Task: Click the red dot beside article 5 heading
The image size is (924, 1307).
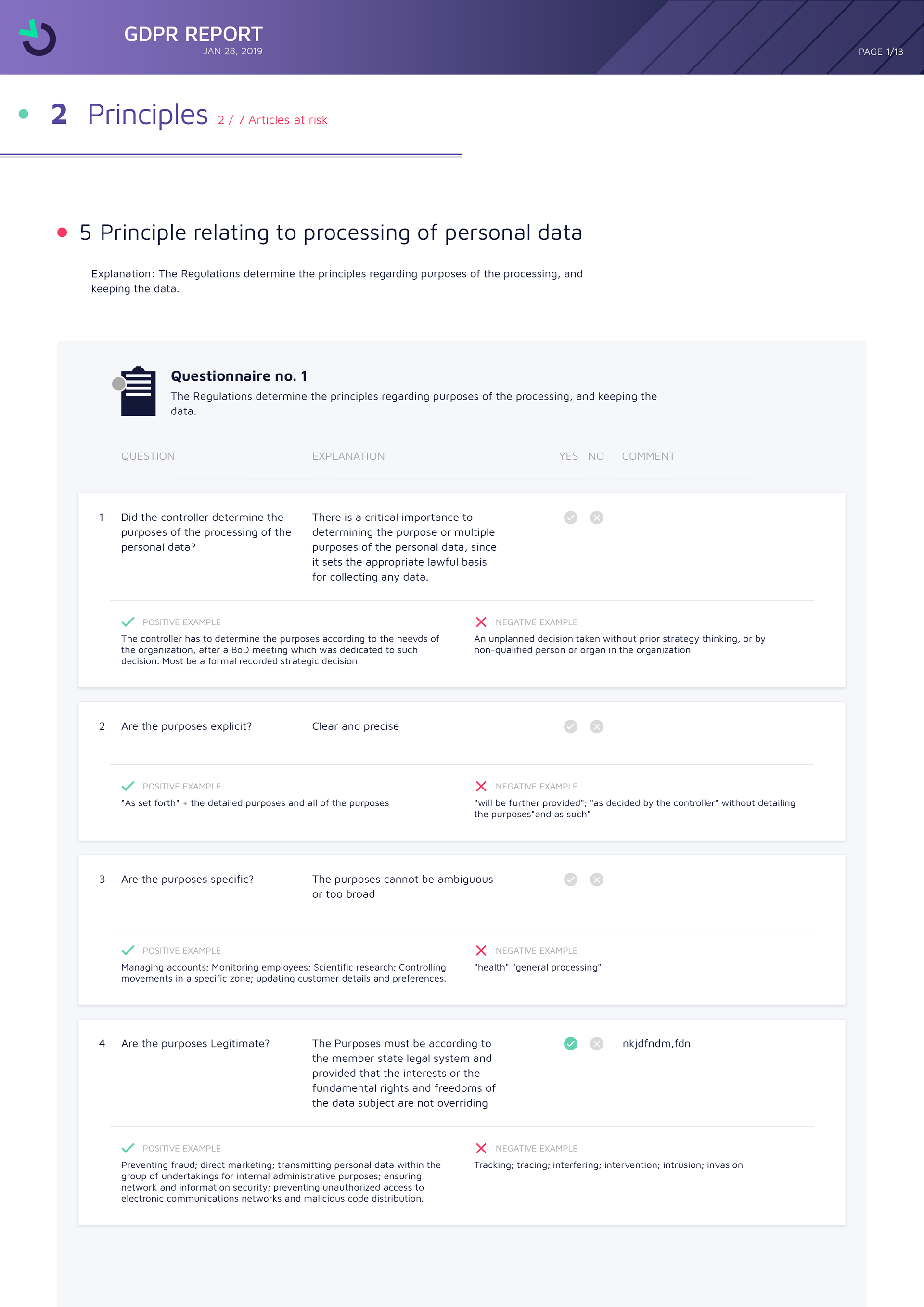Action: click(x=63, y=232)
